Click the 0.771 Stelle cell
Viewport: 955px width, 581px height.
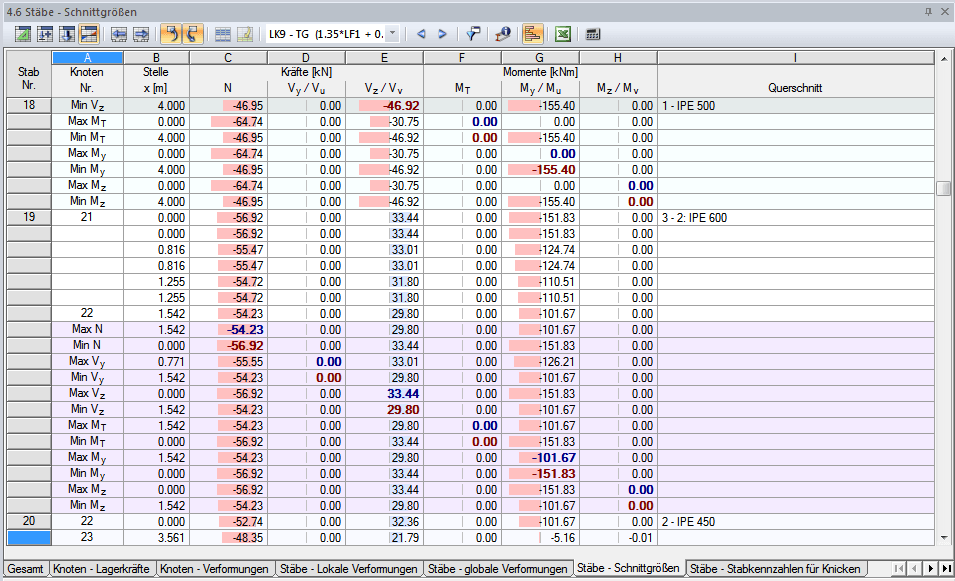pyautogui.click(x=156, y=361)
